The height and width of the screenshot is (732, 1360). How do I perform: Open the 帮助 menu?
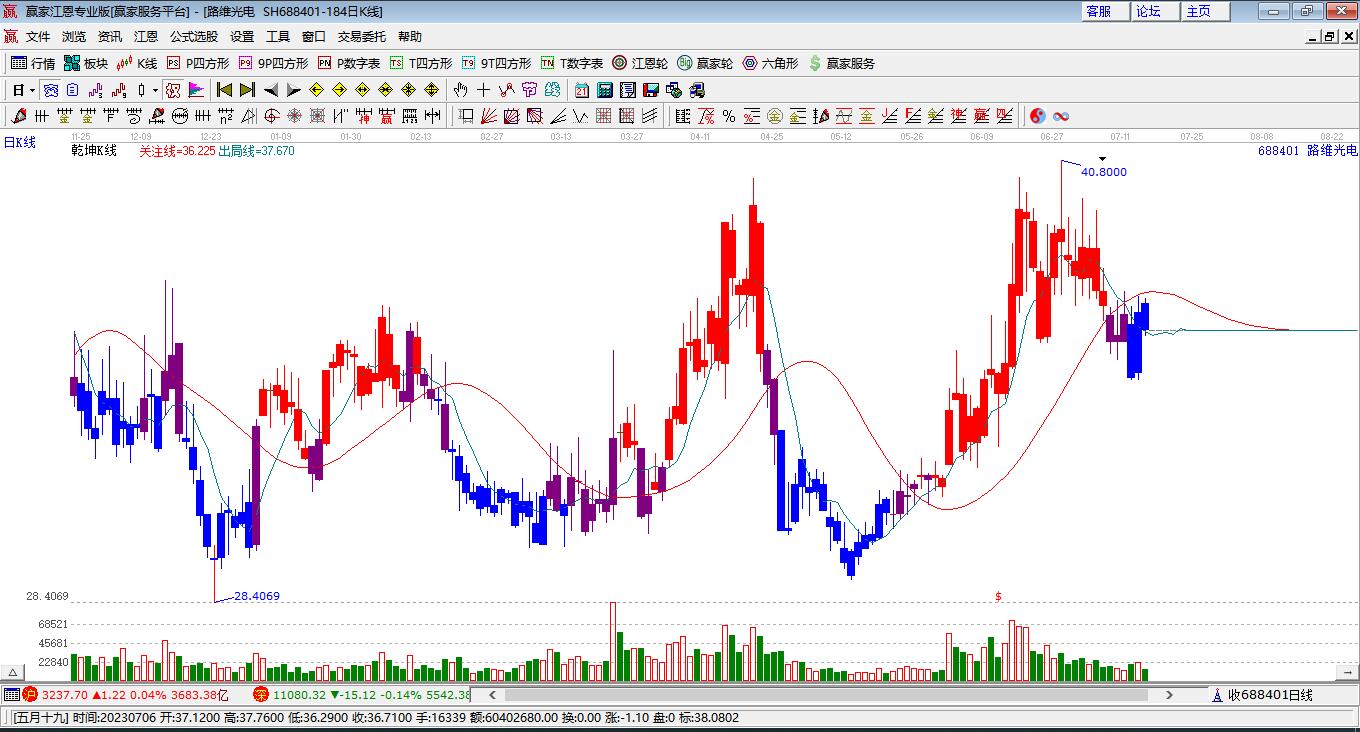coord(410,36)
